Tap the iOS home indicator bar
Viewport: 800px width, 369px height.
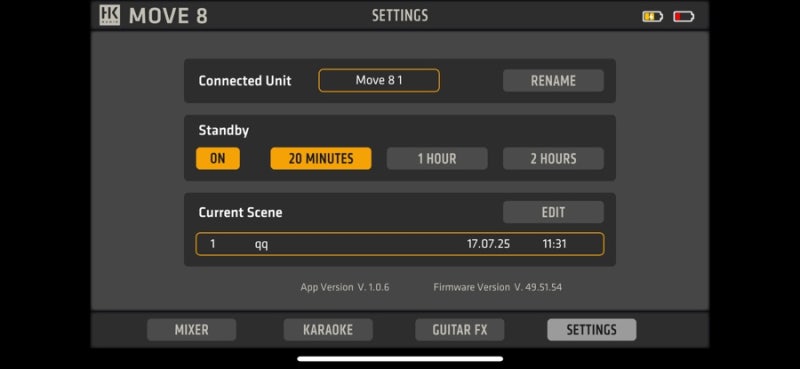(400, 359)
